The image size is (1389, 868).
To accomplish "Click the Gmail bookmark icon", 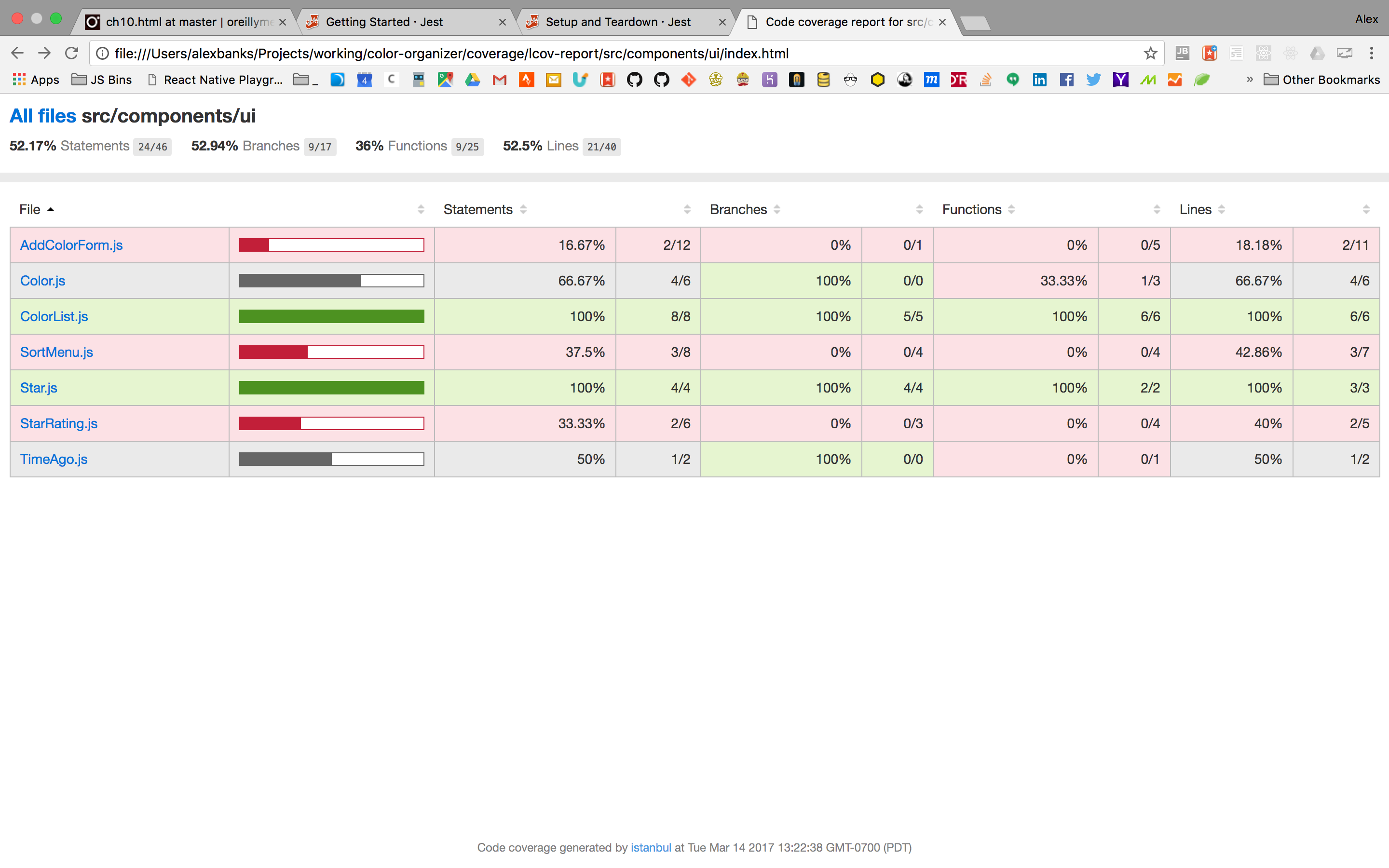I will tap(499, 80).
